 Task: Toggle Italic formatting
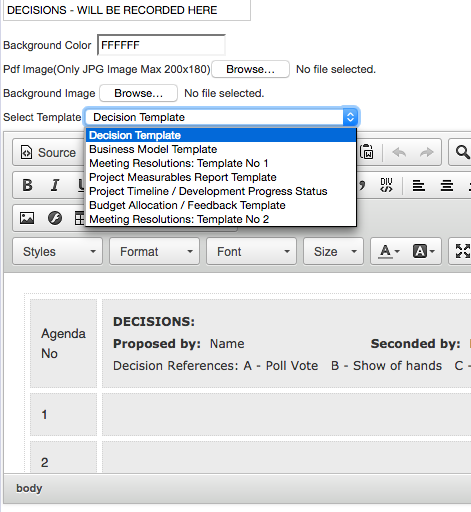[x=55, y=185]
